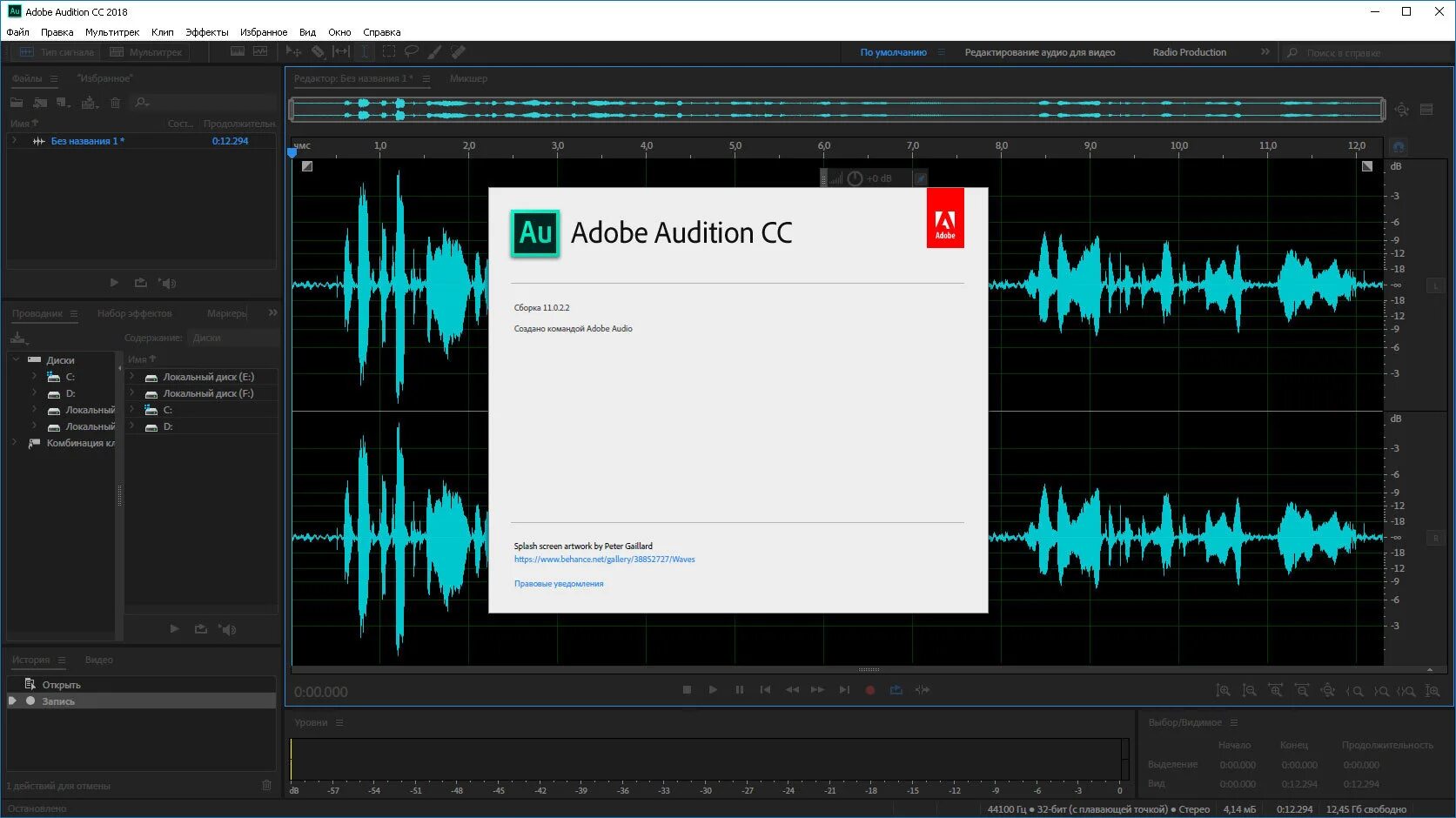Select the Lasso Selection tool

pos(412,52)
